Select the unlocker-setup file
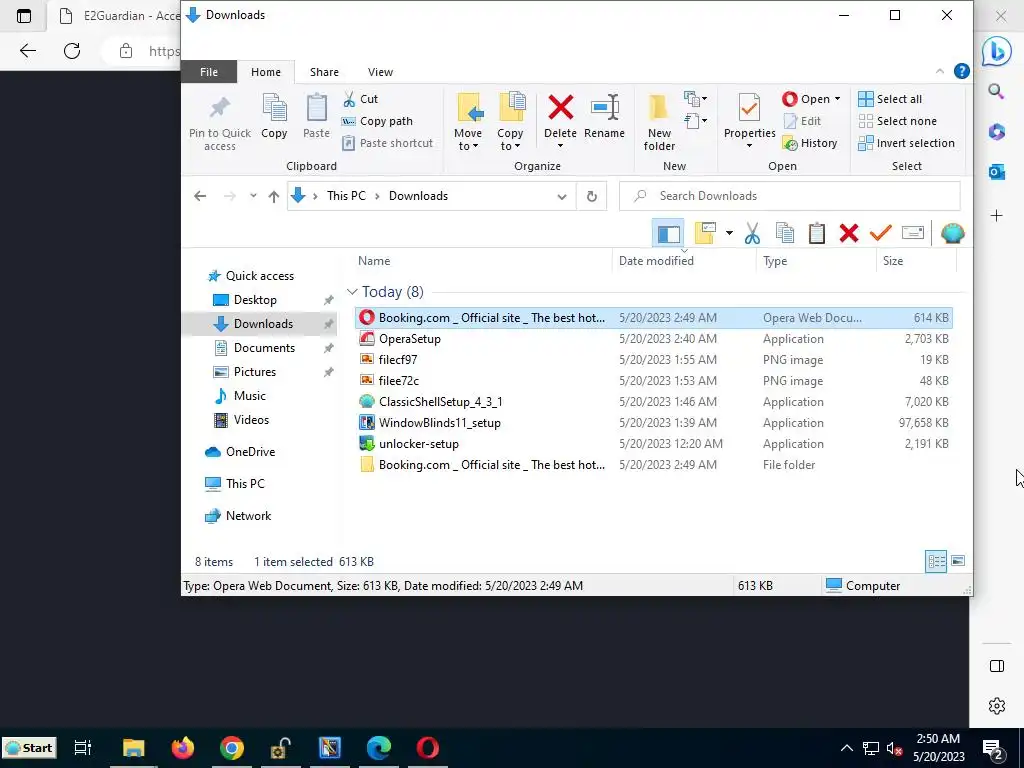The image size is (1024, 768). coord(653,443)
